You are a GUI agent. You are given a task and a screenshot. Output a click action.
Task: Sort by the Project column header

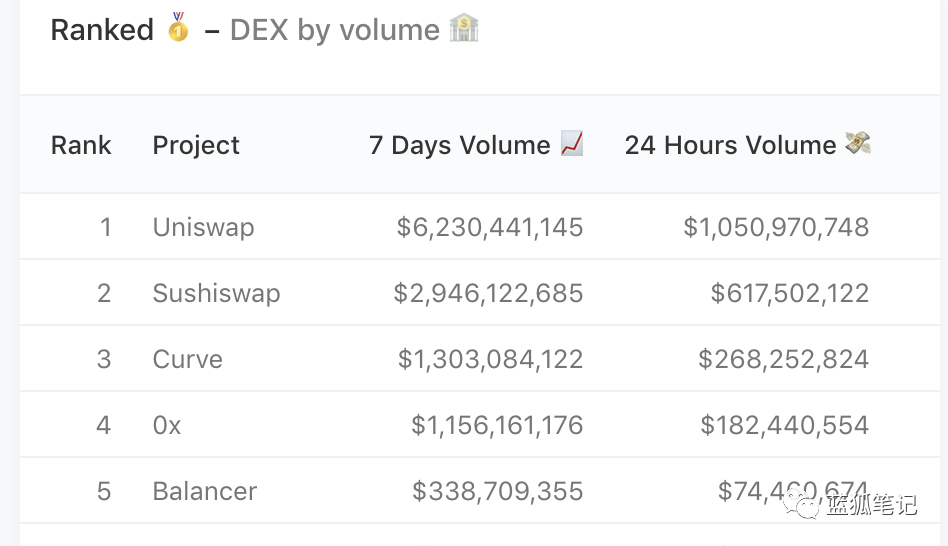196,145
